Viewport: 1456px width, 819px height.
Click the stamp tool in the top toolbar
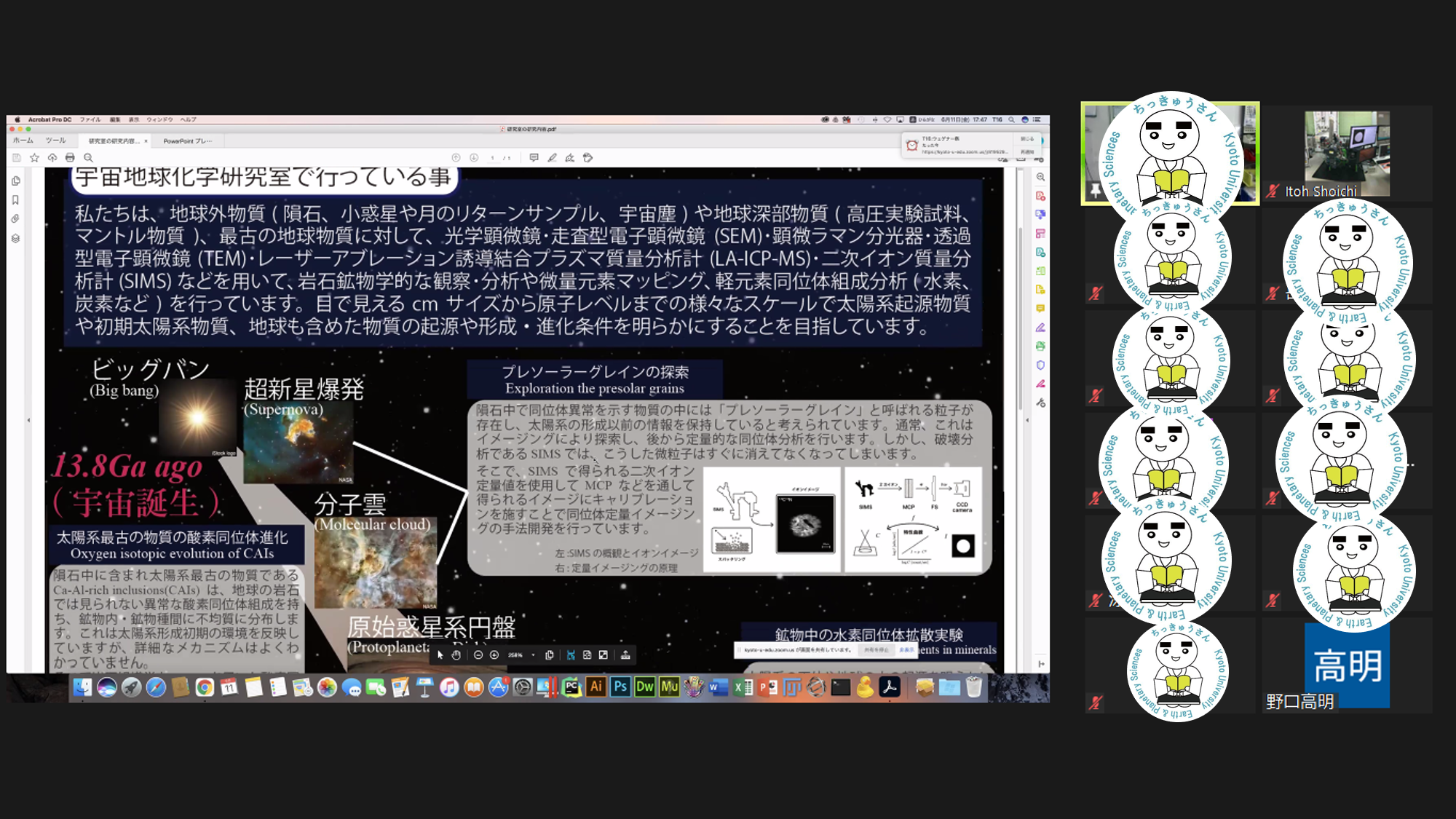587,157
